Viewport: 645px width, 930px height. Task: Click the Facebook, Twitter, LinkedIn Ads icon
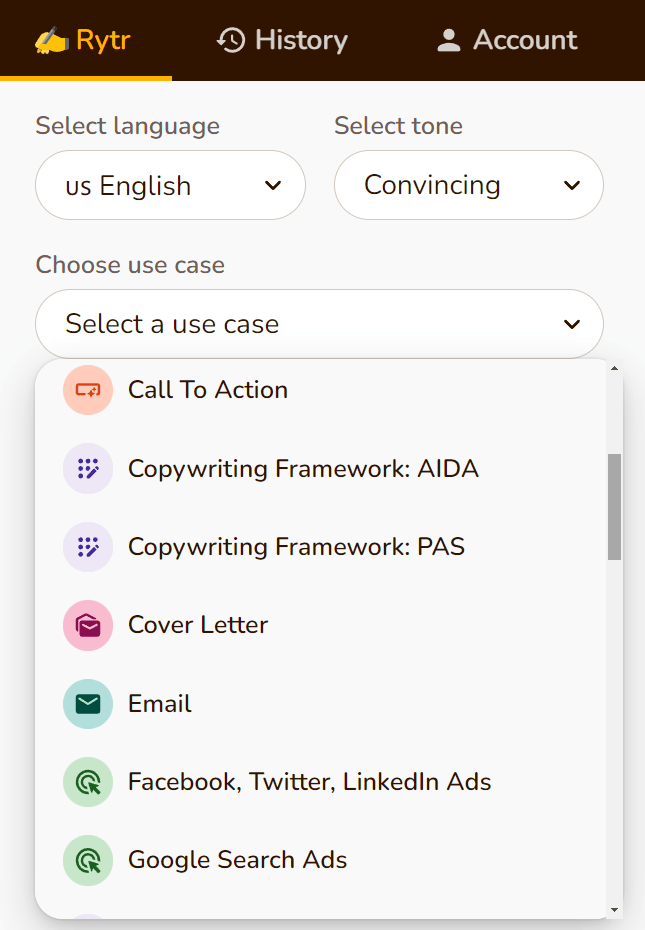(86, 782)
